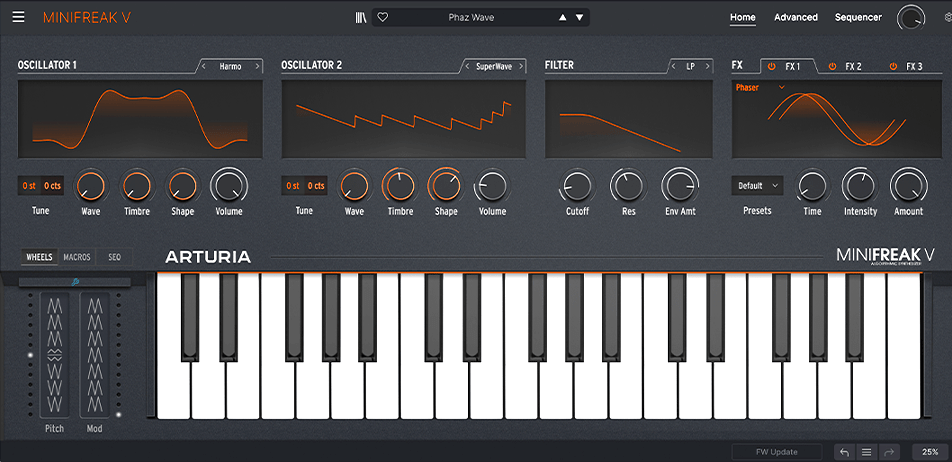Open the edit history list icon
Screen dimensions: 952x462
point(866,452)
